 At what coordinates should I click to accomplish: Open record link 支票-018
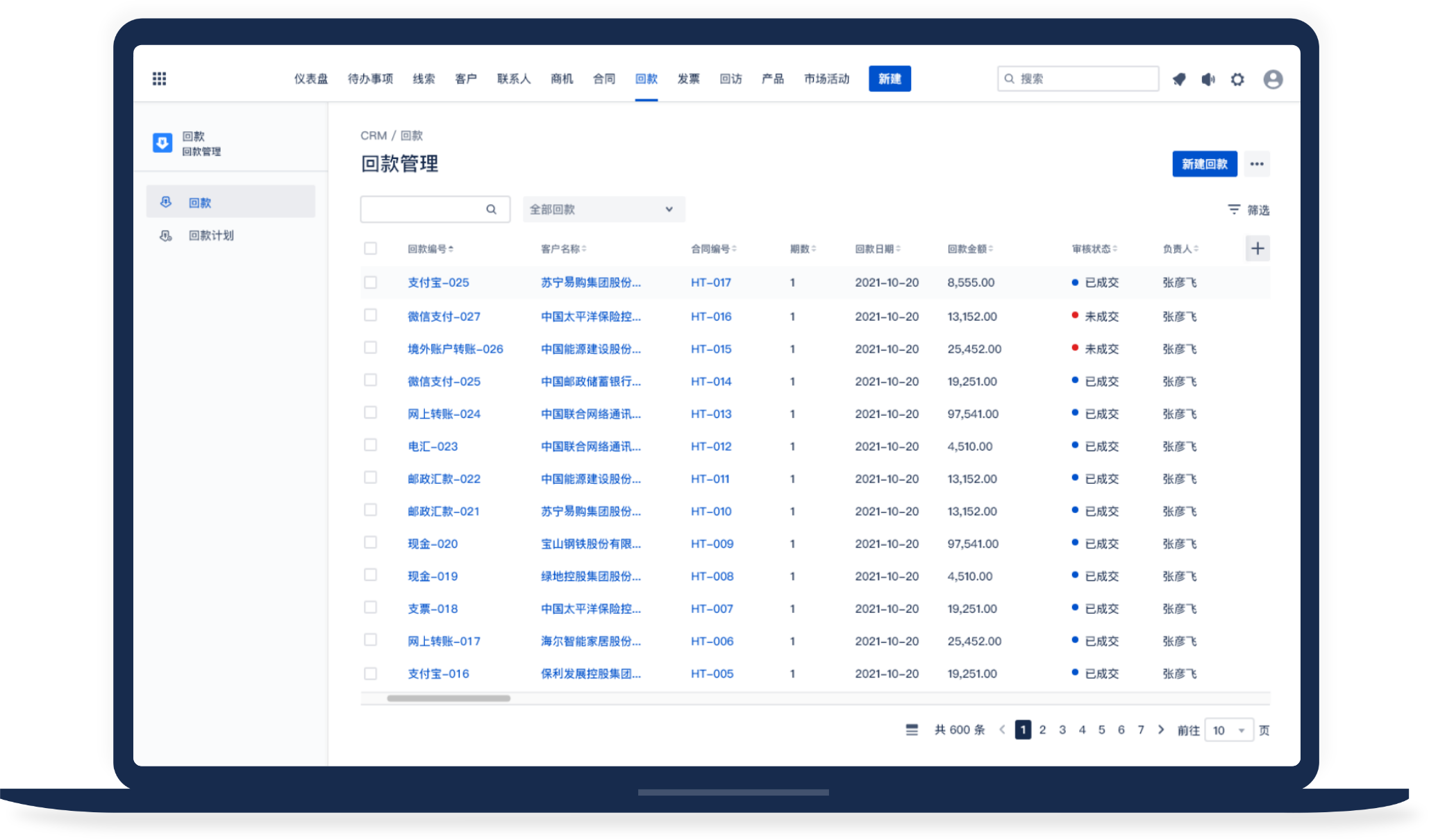[433, 609]
